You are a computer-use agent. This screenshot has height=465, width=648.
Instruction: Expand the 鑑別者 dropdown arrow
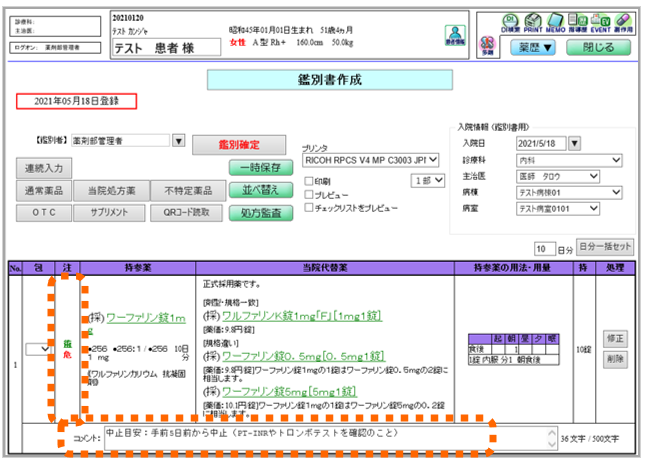click(x=178, y=141)
